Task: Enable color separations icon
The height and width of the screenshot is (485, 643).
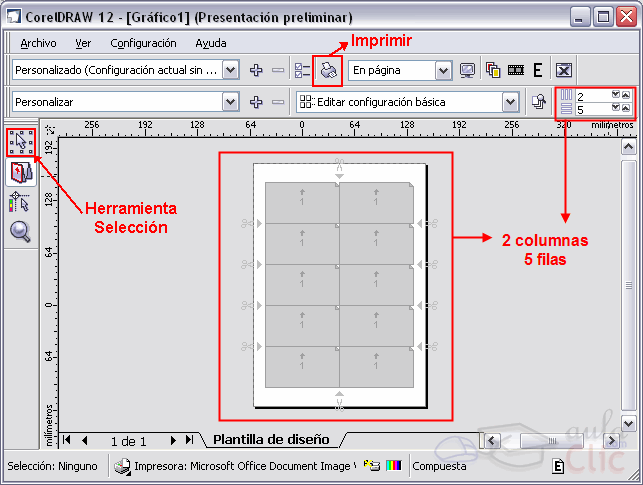Action: coord(493,70)
